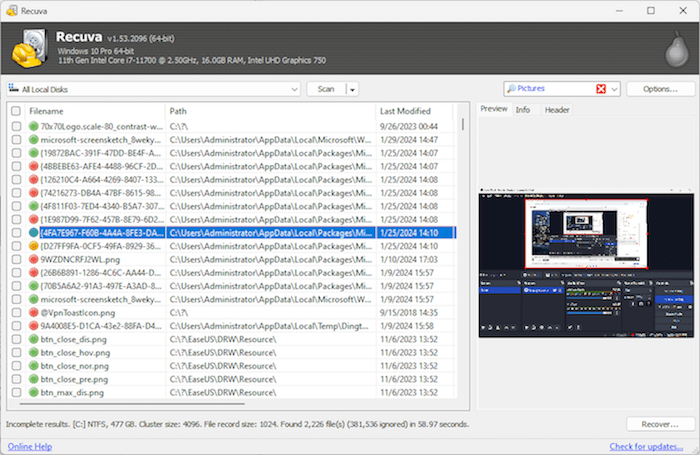Click inside the Pictures filter text field
This screenshot has width=700, height=455.
(x=554, y=89)
